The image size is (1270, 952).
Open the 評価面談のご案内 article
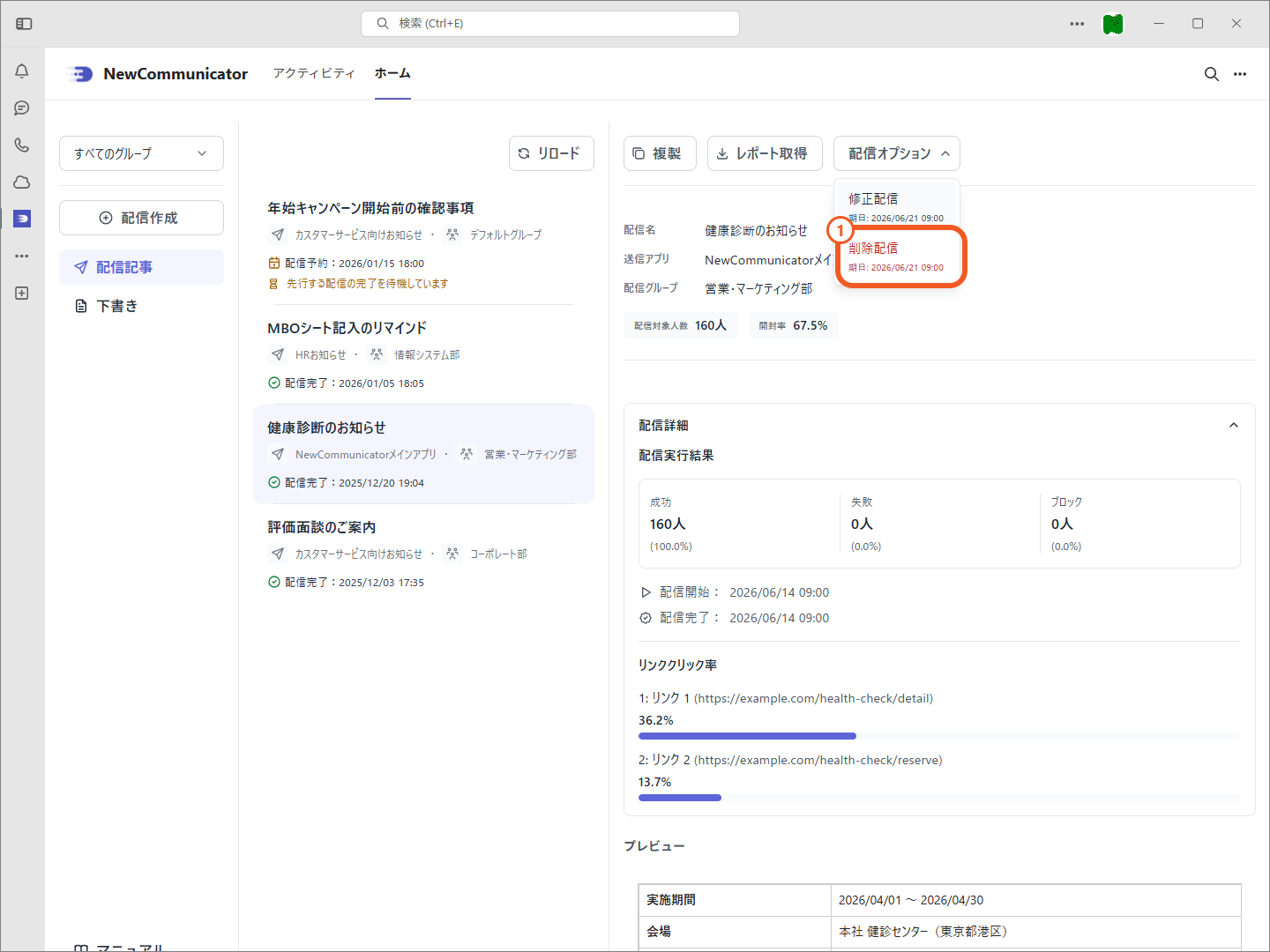(422, 554)
